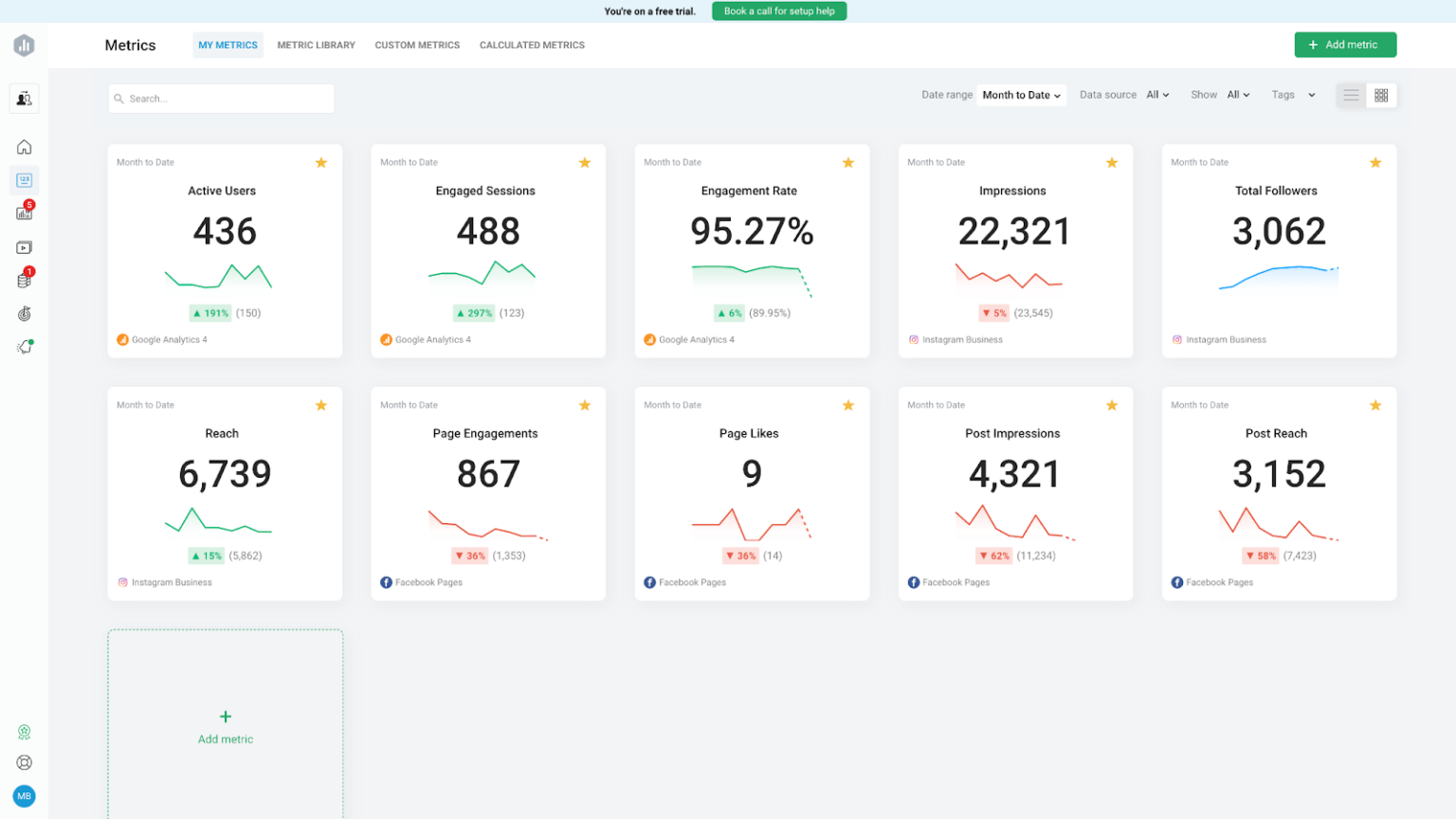Switch to the Metric Library tab

[x=316, y=45]
